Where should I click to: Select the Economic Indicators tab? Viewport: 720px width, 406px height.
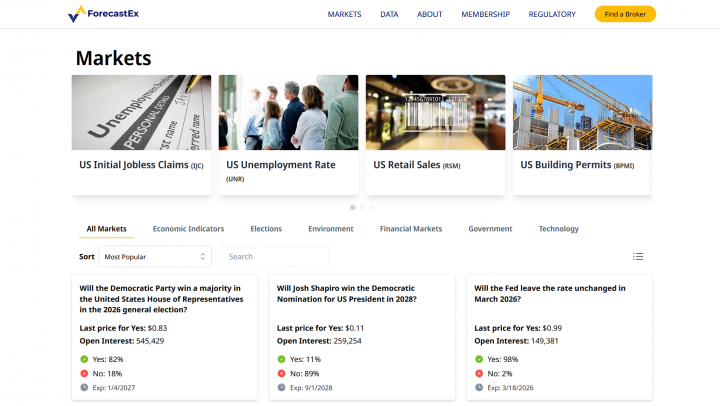(188, 229)
